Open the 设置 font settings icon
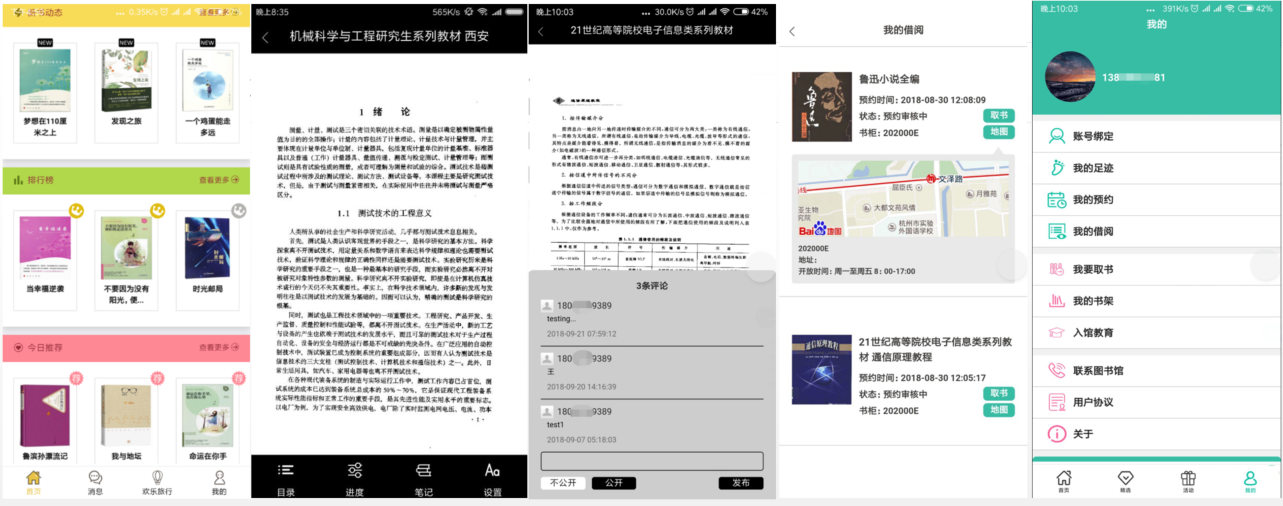The width and height of the screenshot is (1283, 506). click(492, 470)
